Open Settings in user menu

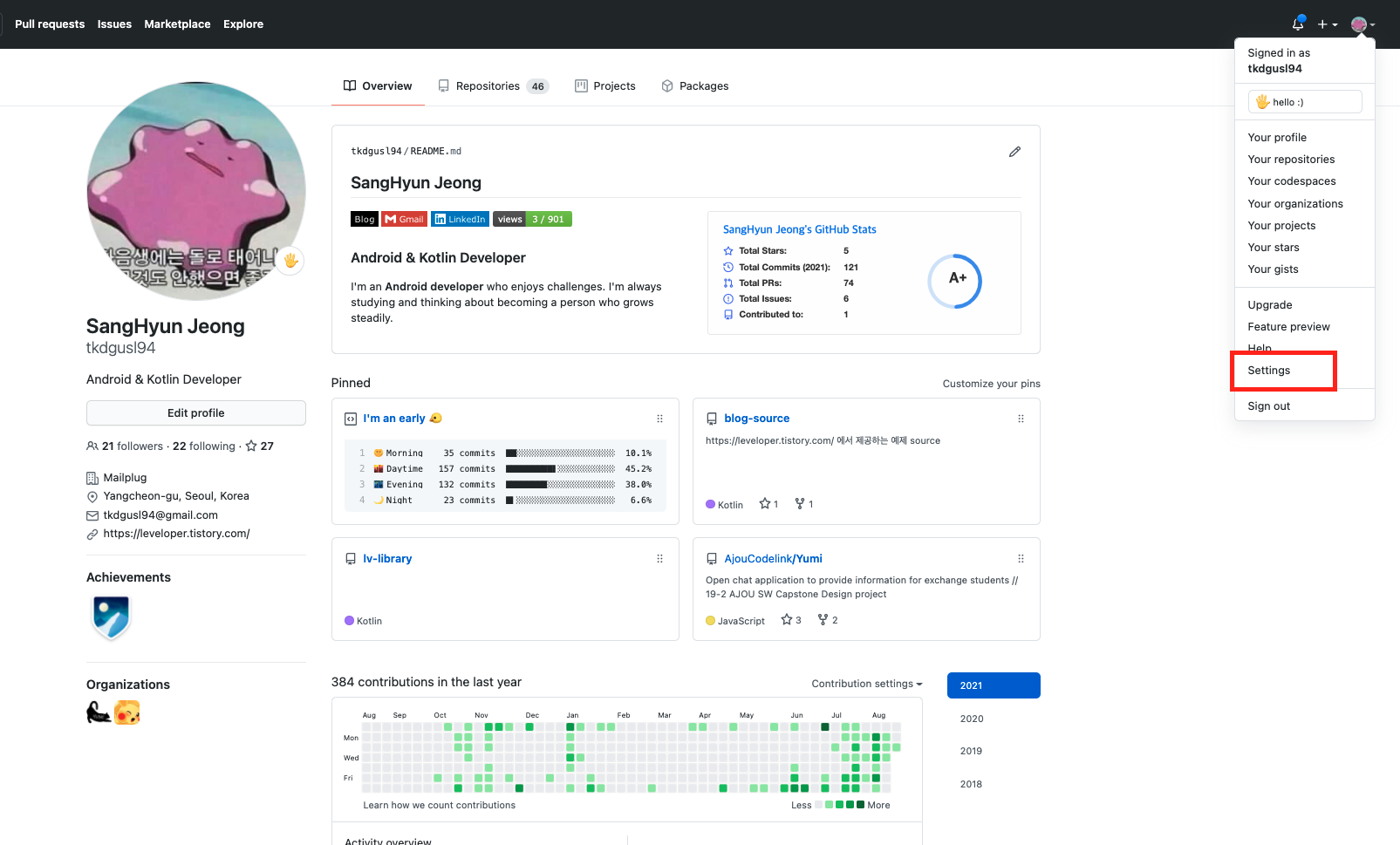1305,371
